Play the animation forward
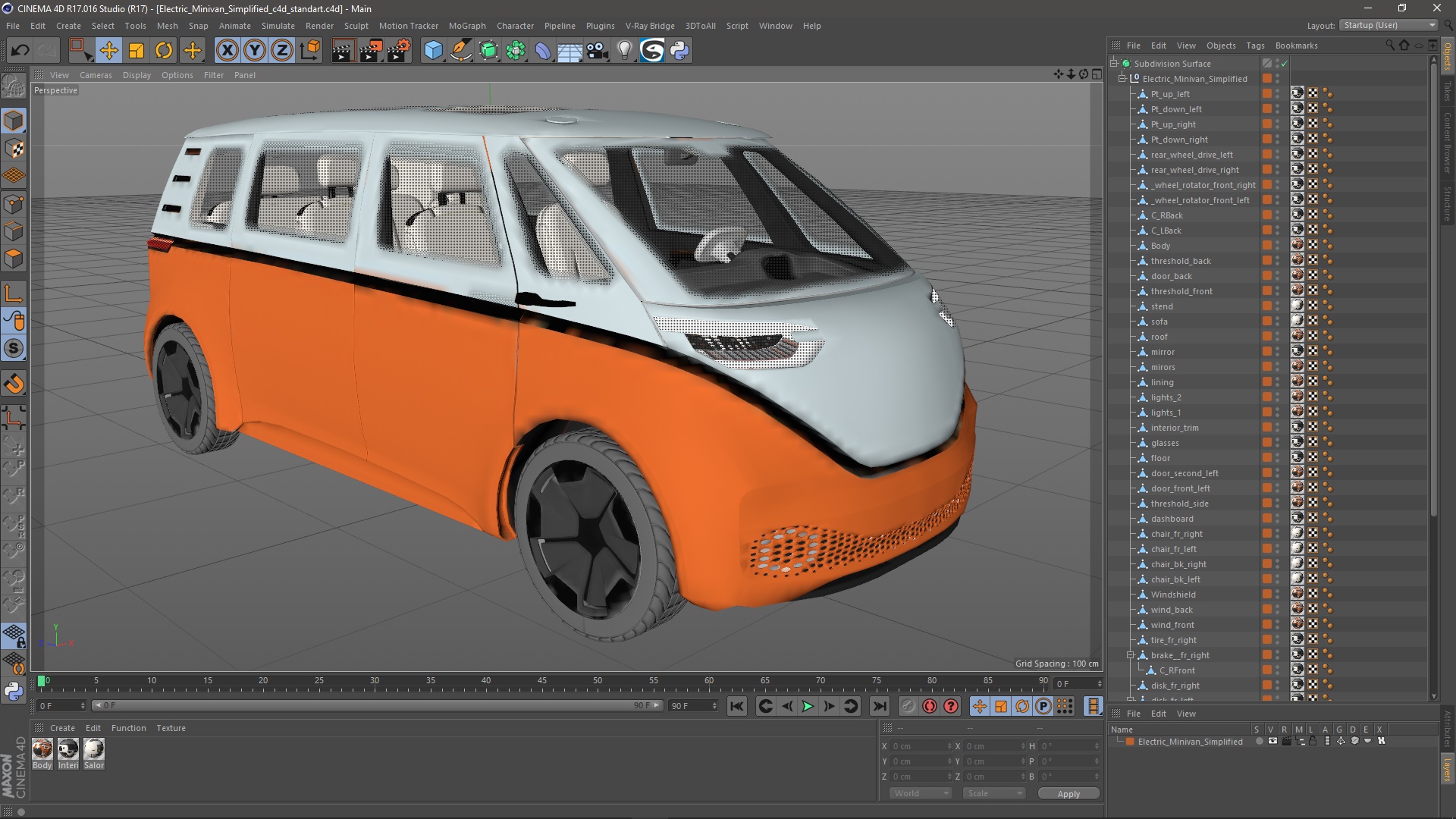 click(x=808, y=707)
